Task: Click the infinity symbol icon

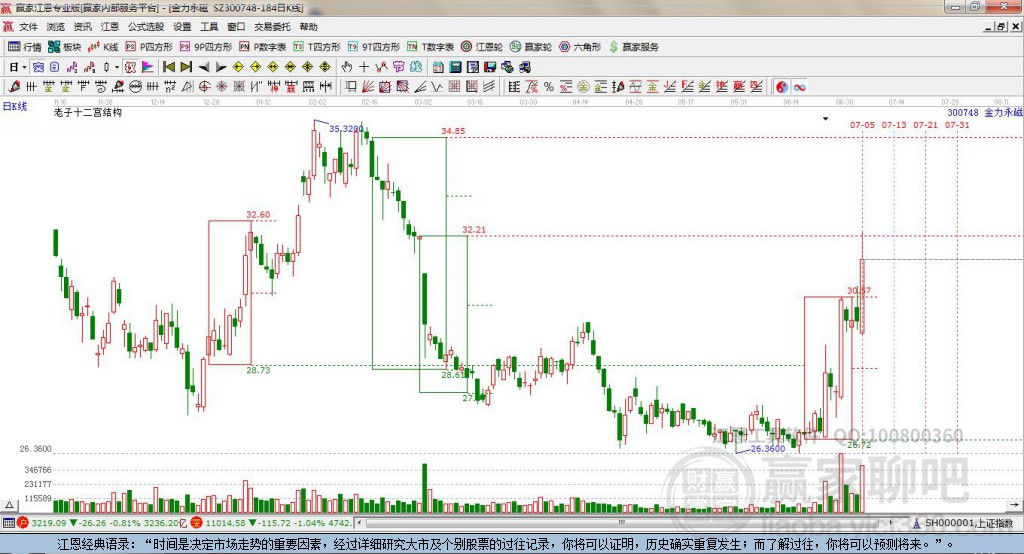Action: [799, 87]
